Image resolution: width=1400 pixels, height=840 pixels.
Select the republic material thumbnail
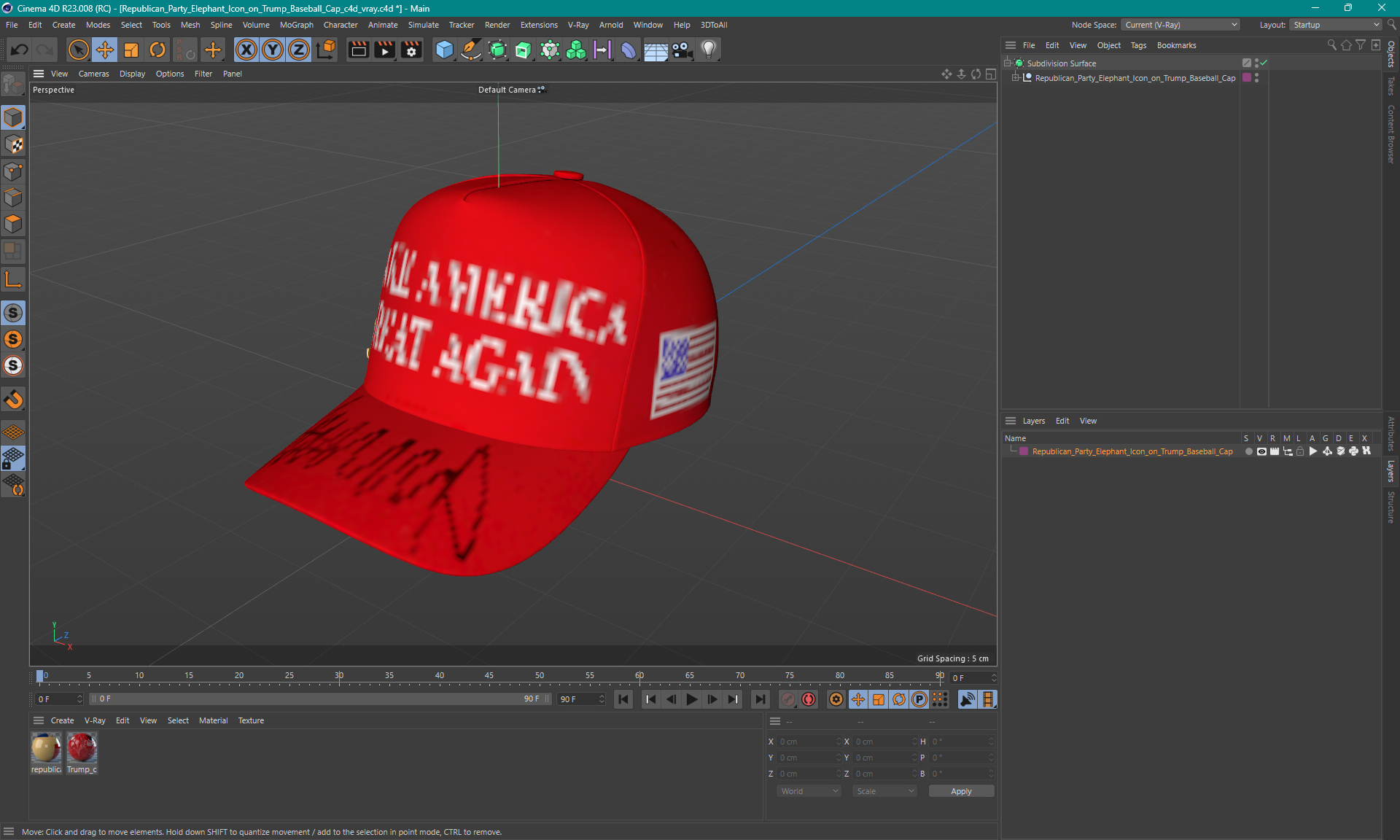pyautogui.click(x=46, y=753)
